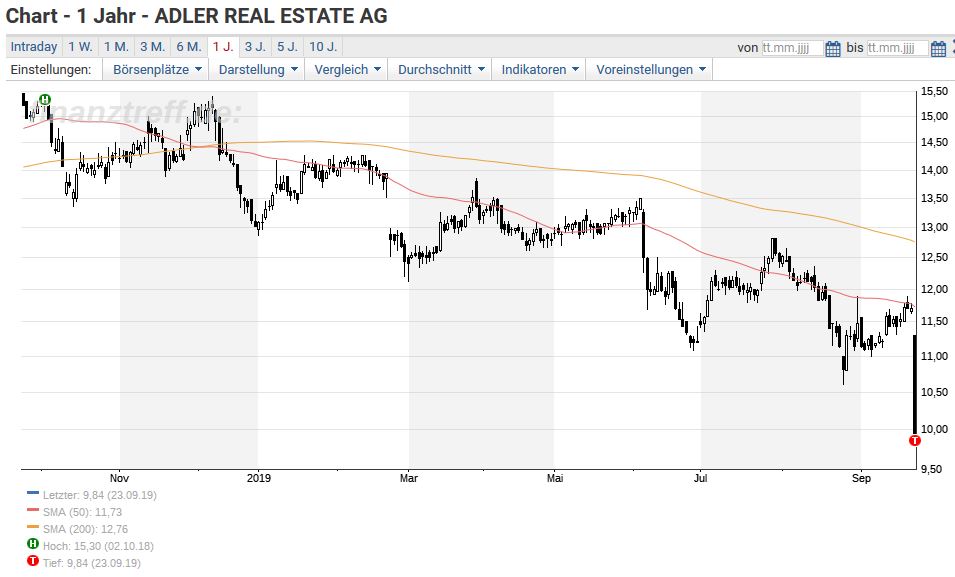
Task: Click the 'Mai' x-axis label
Action: point(555,478)
